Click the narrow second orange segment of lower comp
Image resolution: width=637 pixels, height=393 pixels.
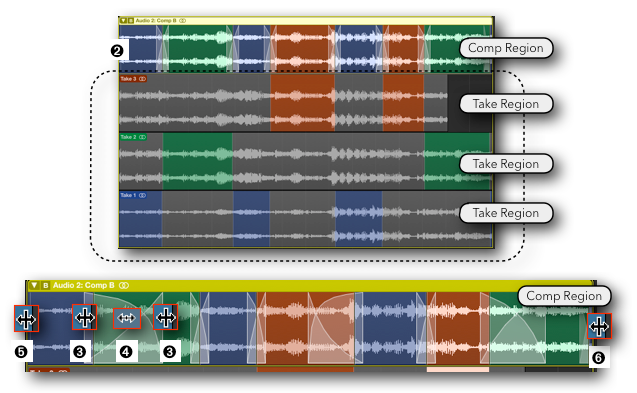pos(458,329)
